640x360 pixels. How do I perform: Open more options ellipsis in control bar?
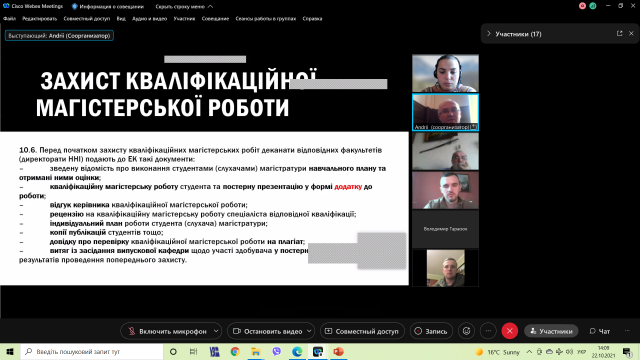488,331
